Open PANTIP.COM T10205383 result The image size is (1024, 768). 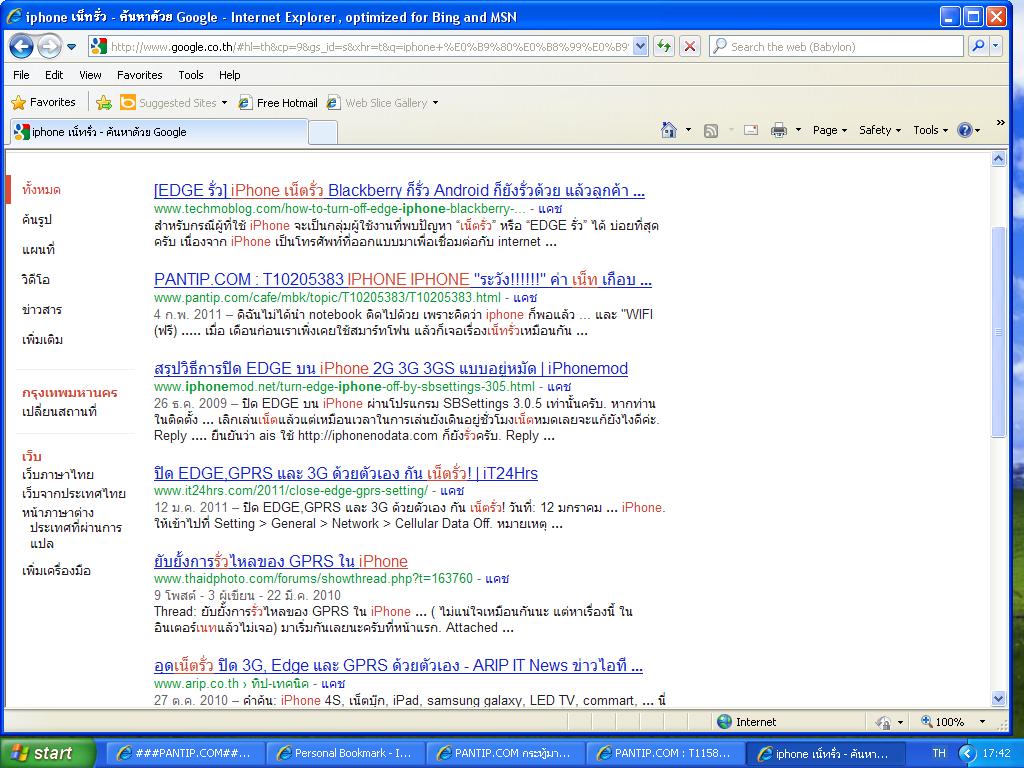(402, 280)
